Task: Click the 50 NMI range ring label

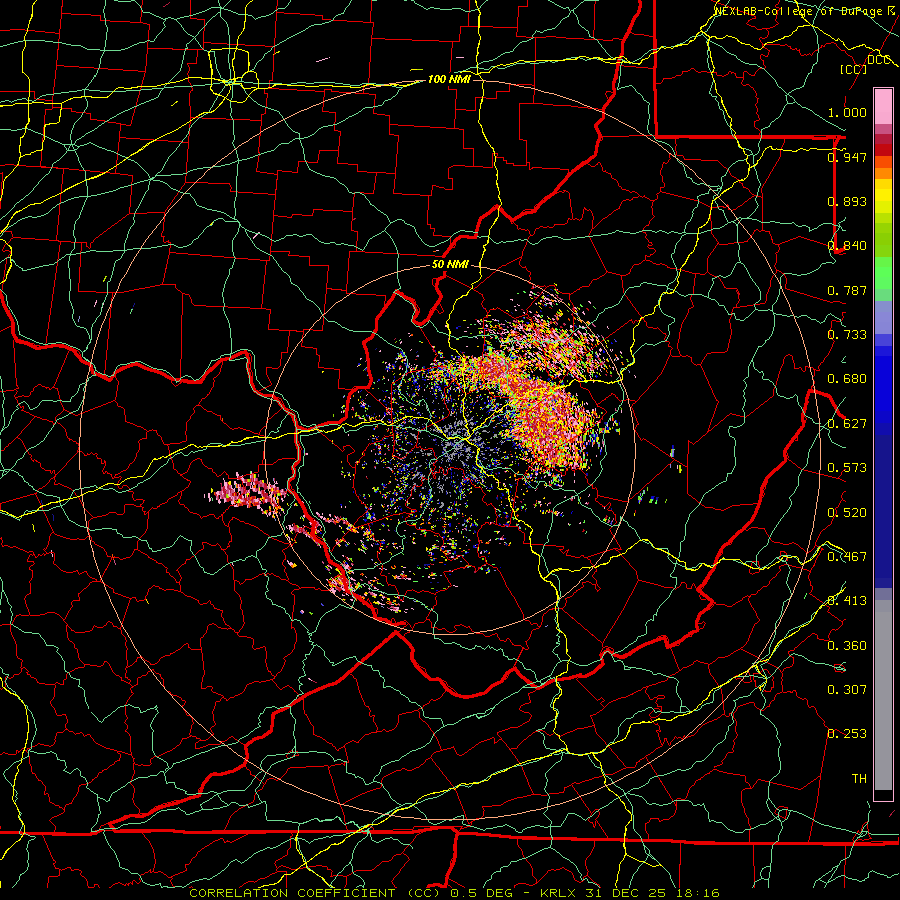Action: (x=450, y=265)
